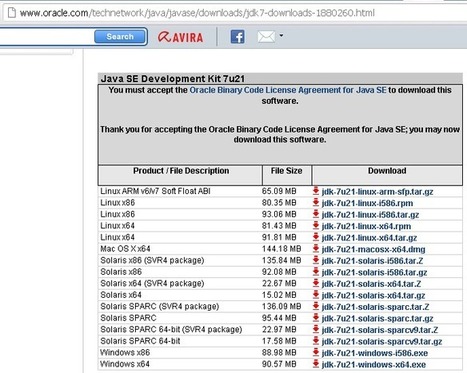
Task: Click download icon for solaris-x64.tar.gz
Action: pyautogui.click(x=316, y=295)
